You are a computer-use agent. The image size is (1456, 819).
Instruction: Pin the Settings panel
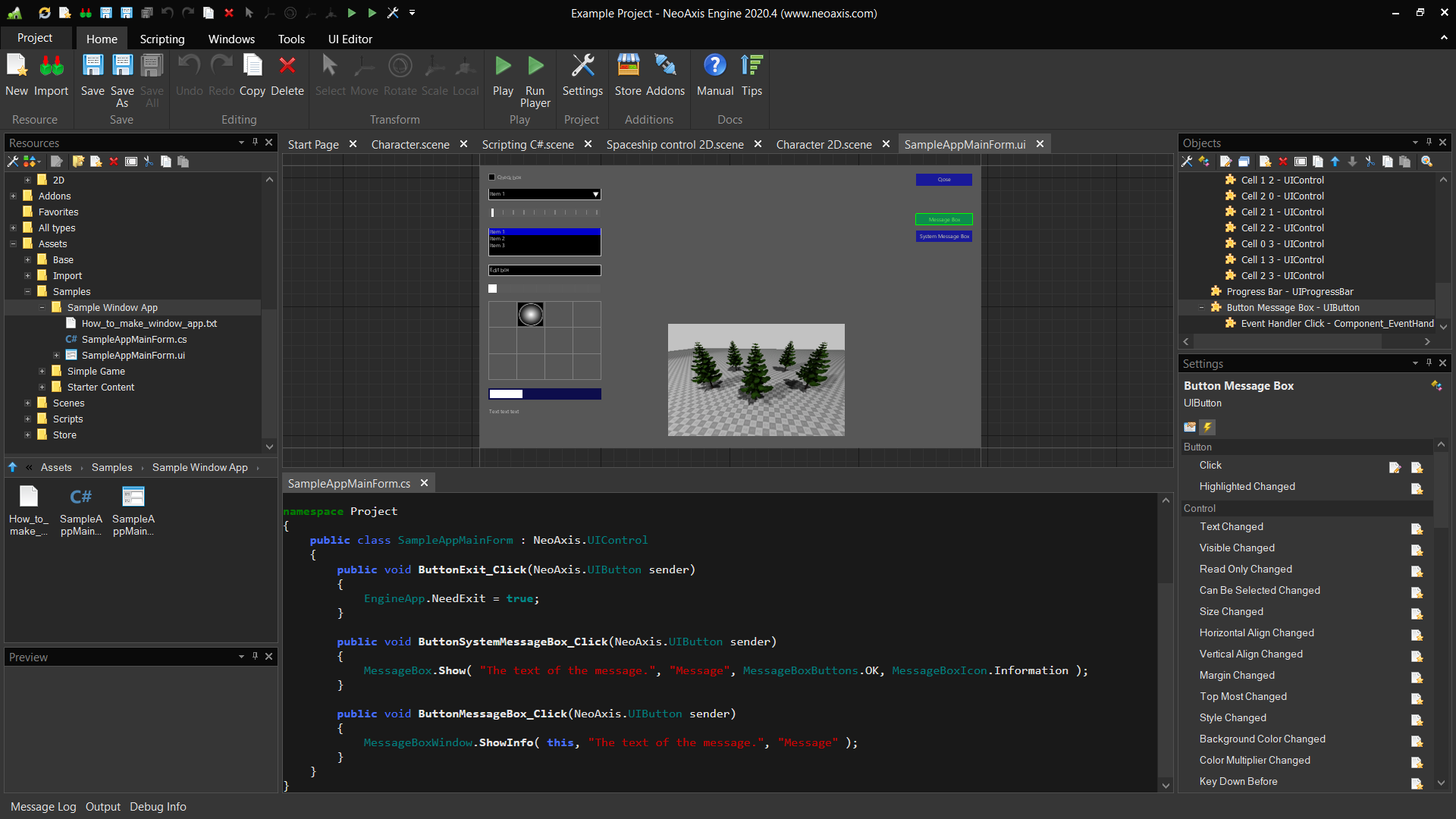point(1429,363)
